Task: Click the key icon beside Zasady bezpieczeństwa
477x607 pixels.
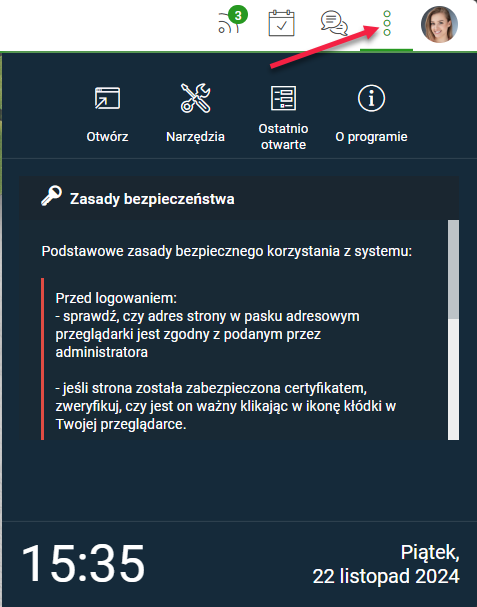Action: pyautogui.click(x=51, y=195)
